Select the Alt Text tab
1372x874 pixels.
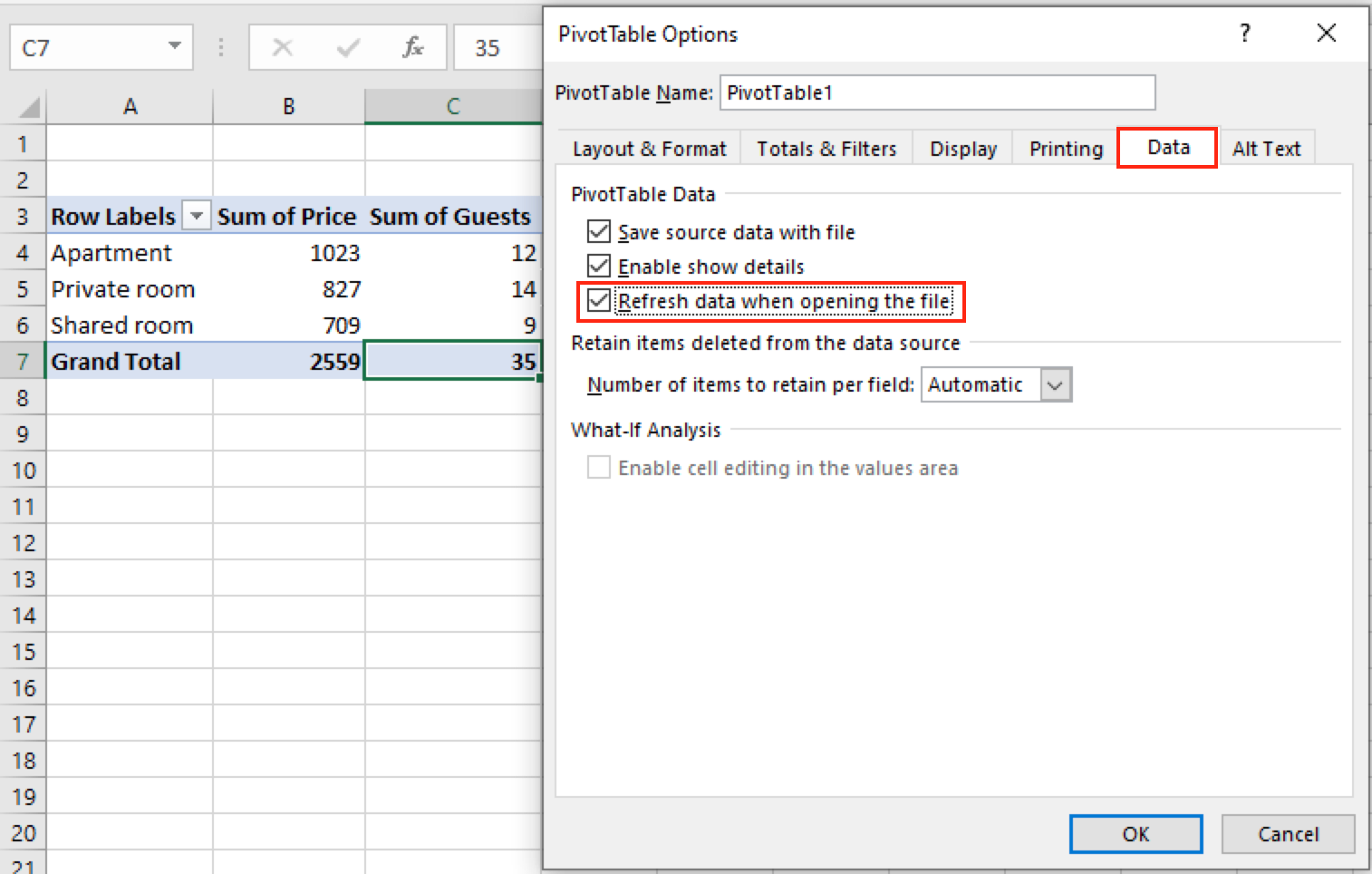pos(1266,148)
